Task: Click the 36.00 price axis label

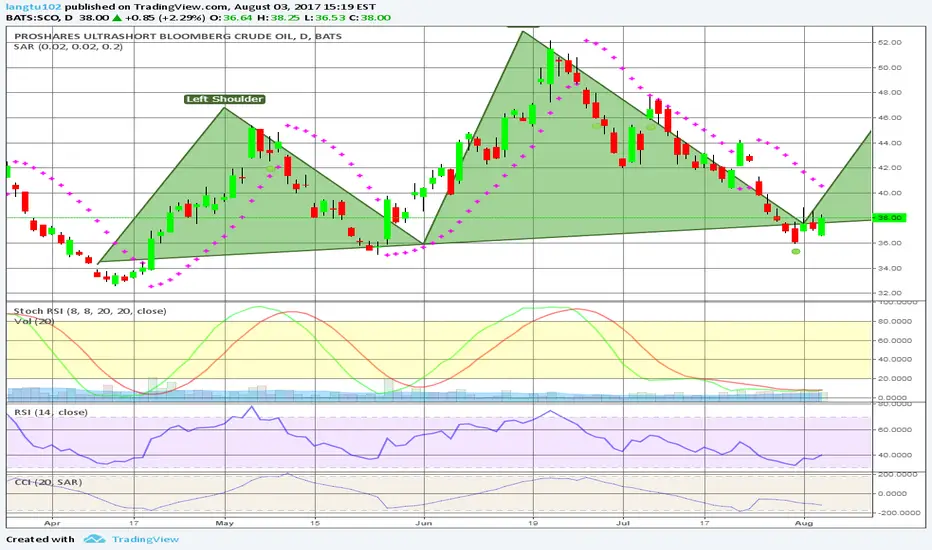Action: pos(890,243)
